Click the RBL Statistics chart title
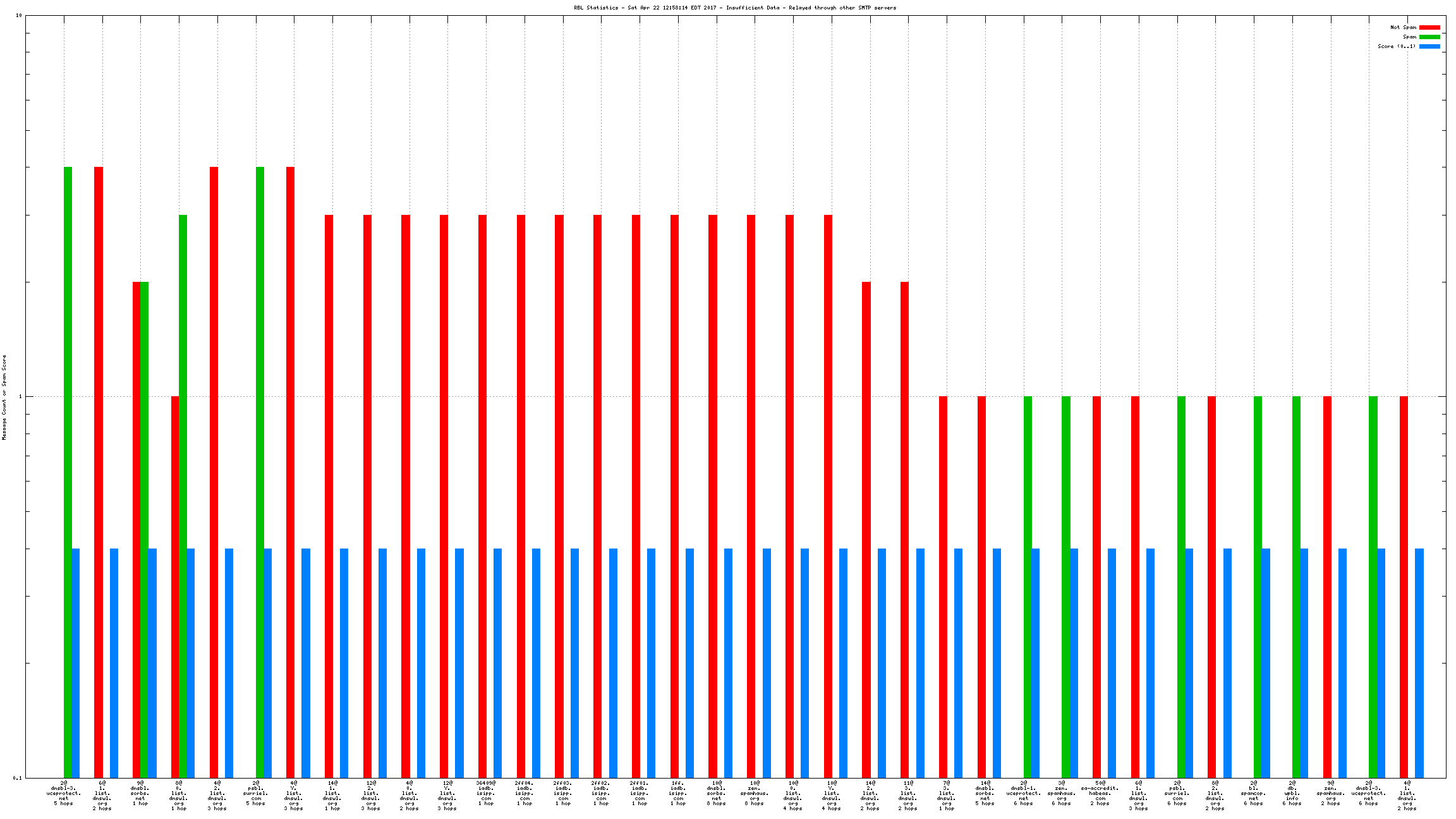The width and height of the screenshot is (1456, 819). [x=734, y=8]
